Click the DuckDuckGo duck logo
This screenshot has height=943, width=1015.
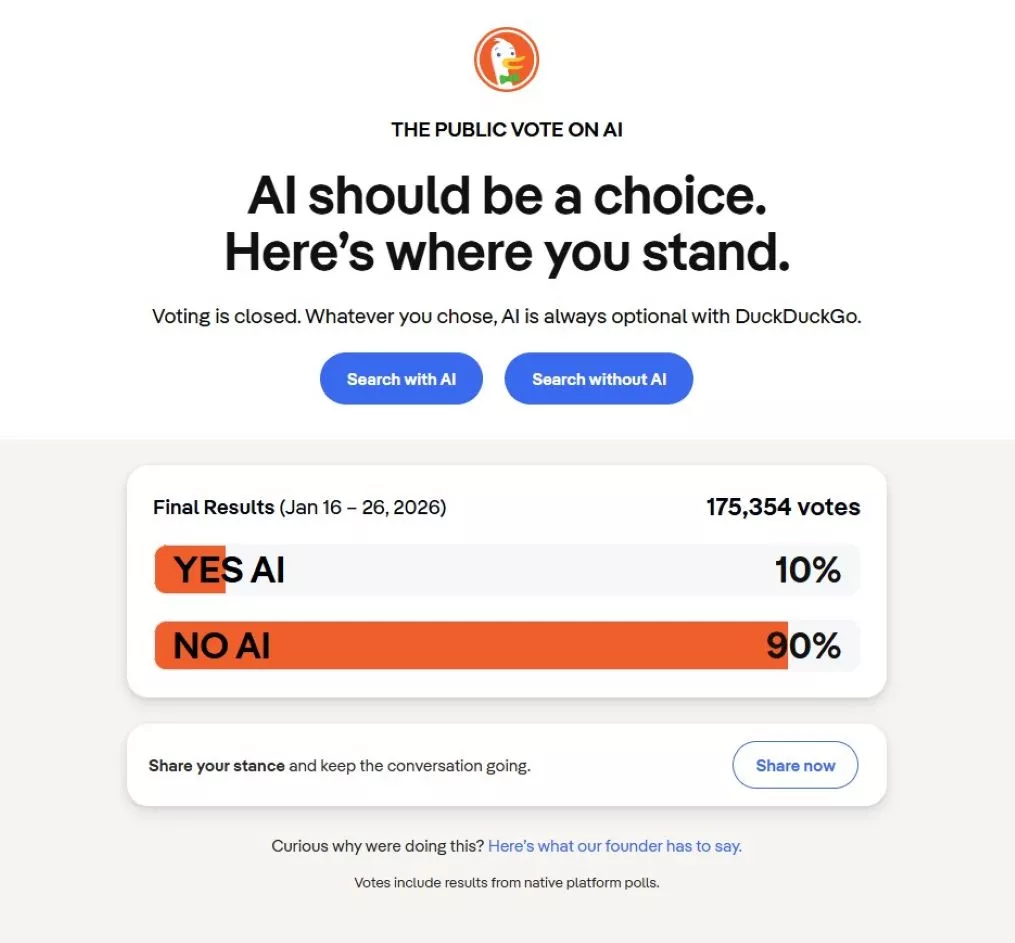tap(506, 59)
